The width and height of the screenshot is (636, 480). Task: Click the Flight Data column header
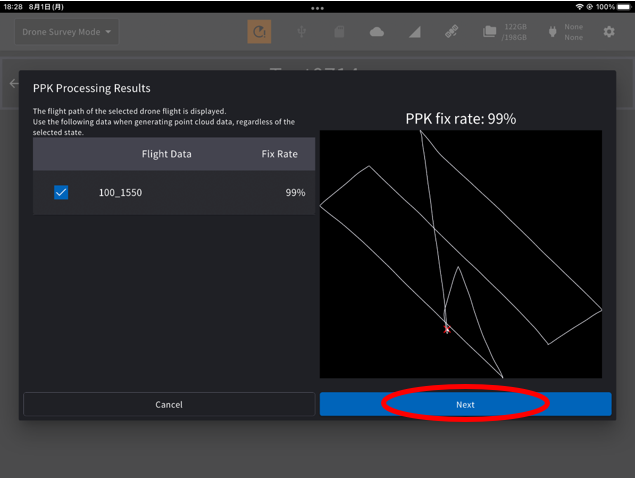click(166, 154)
